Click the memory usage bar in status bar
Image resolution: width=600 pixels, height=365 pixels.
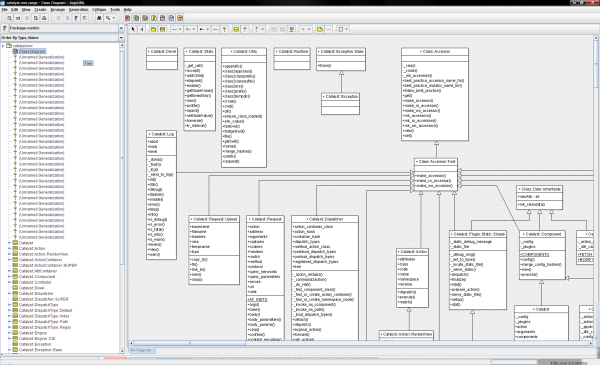[x=568, y=362]
